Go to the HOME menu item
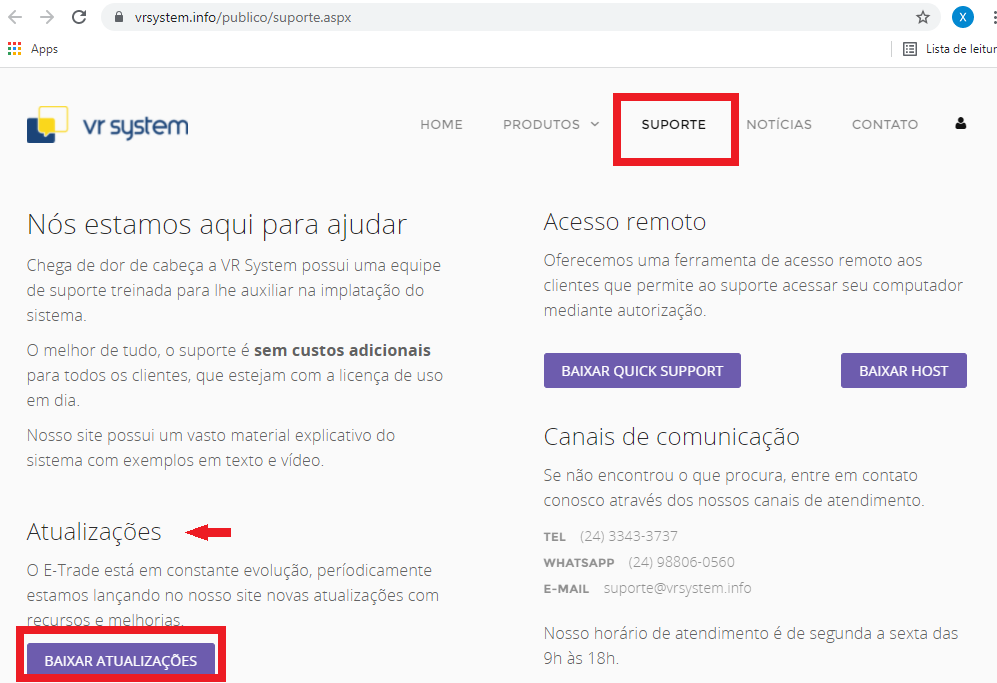This screenshot has height=683, width=997. (441, 125)
